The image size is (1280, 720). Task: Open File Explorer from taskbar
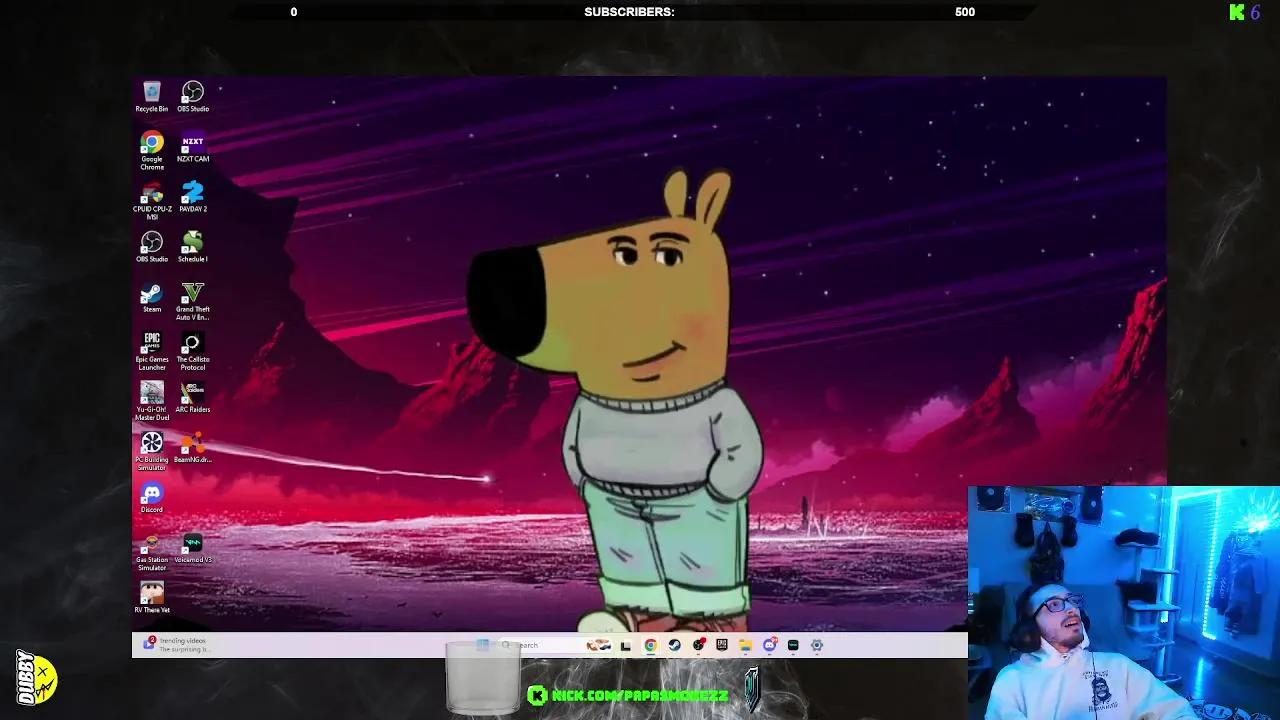[x=746, y=645]
